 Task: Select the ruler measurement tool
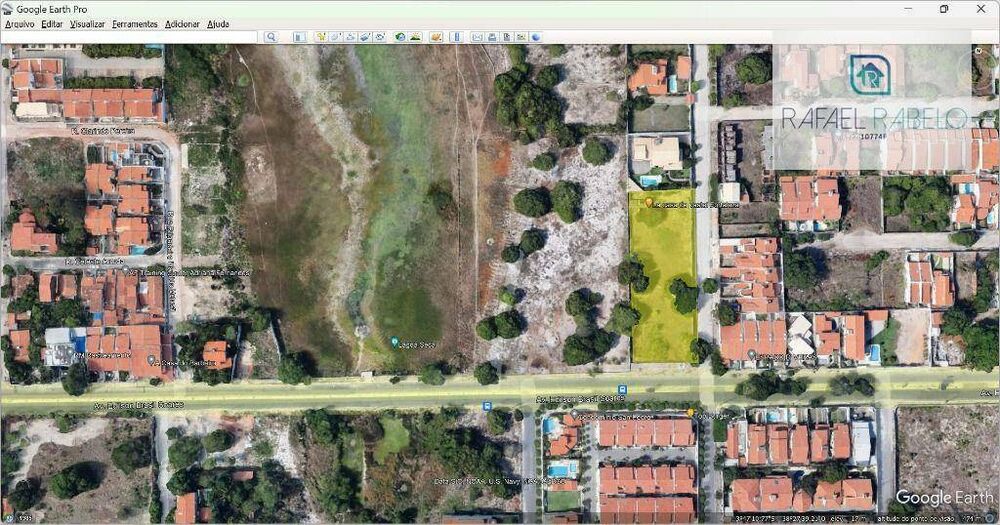tap(457, 37)
